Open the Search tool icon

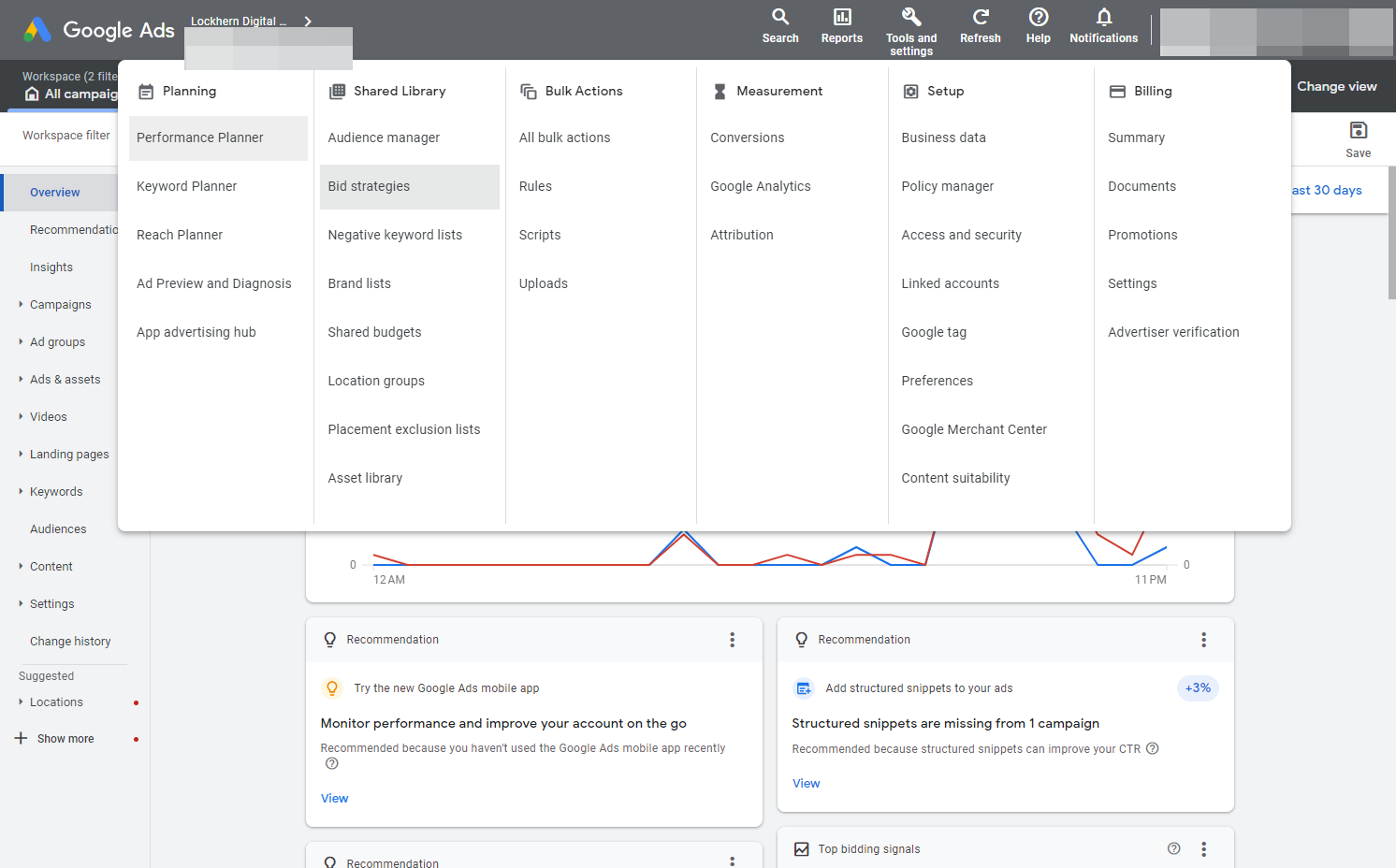click(x=780, y=17)
